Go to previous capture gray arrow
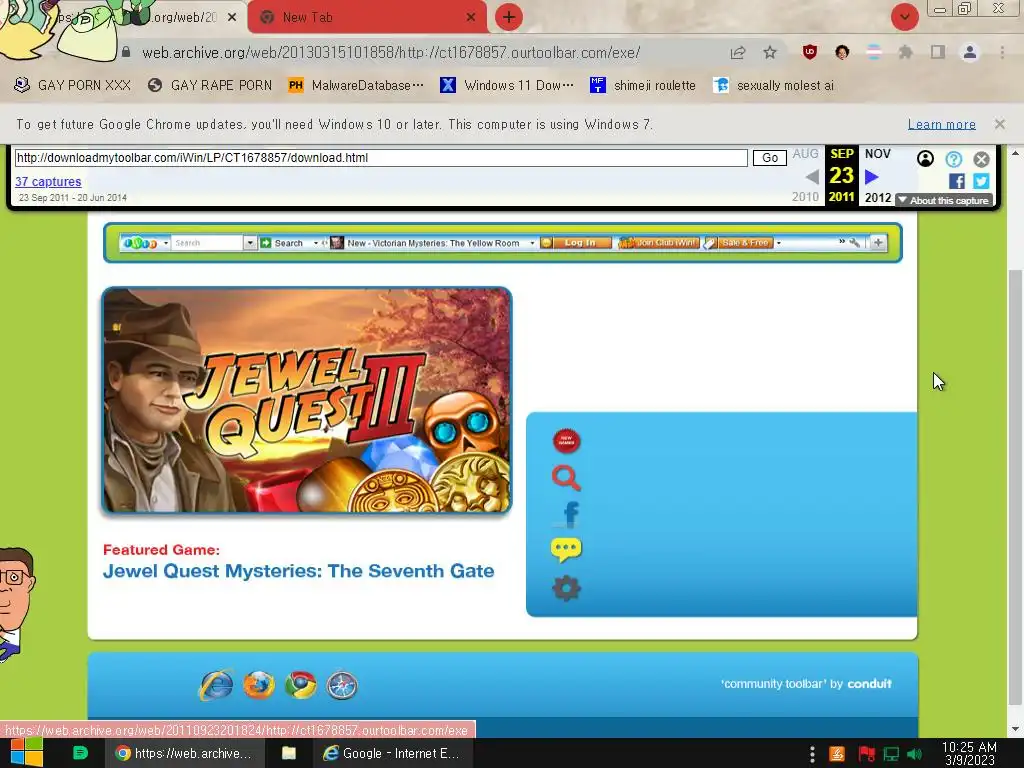 (x=812, y=177)
